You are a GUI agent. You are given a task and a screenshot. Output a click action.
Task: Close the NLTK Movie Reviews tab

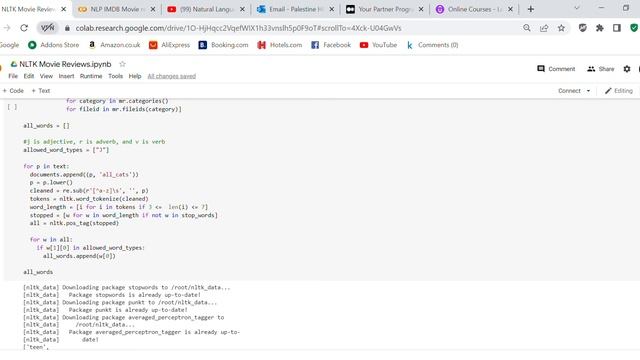(x=63, y=9)
